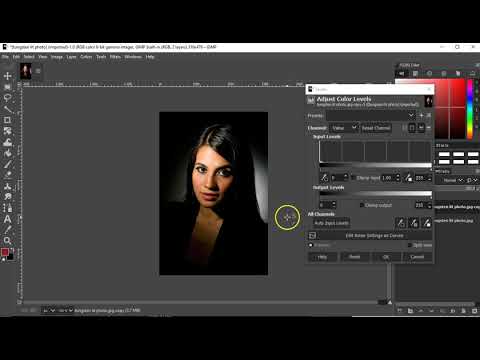This screenshot has height=360, width=480.
Task: Select the Paths tool
Action: click(7, 208)
